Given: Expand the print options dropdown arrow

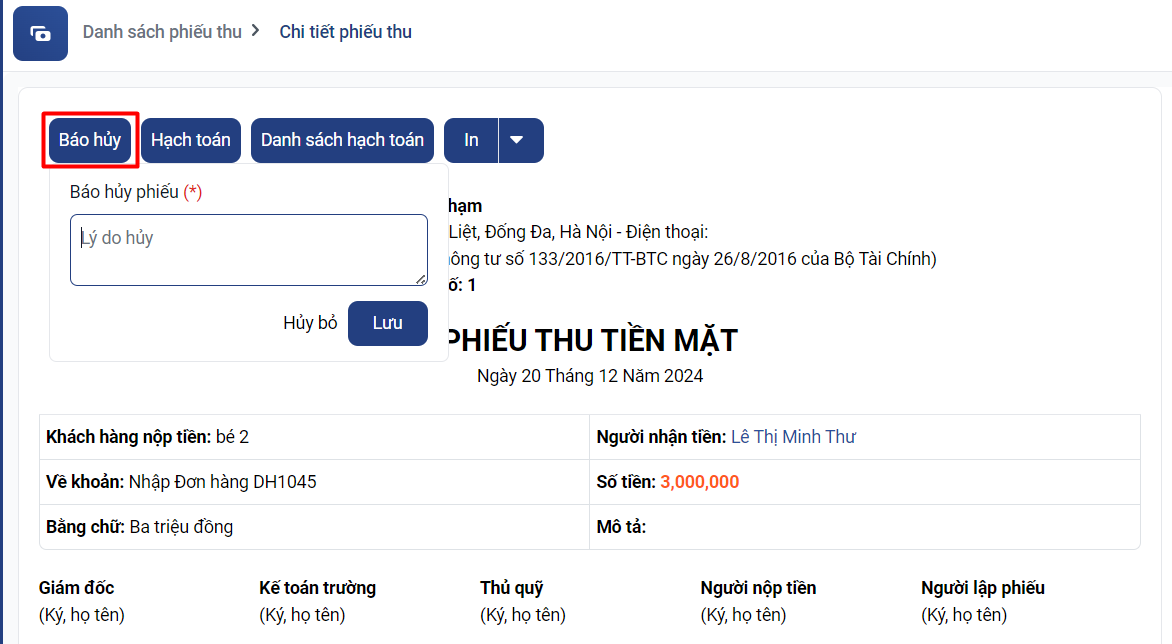Looking at the screenshot, I should 517,140.
